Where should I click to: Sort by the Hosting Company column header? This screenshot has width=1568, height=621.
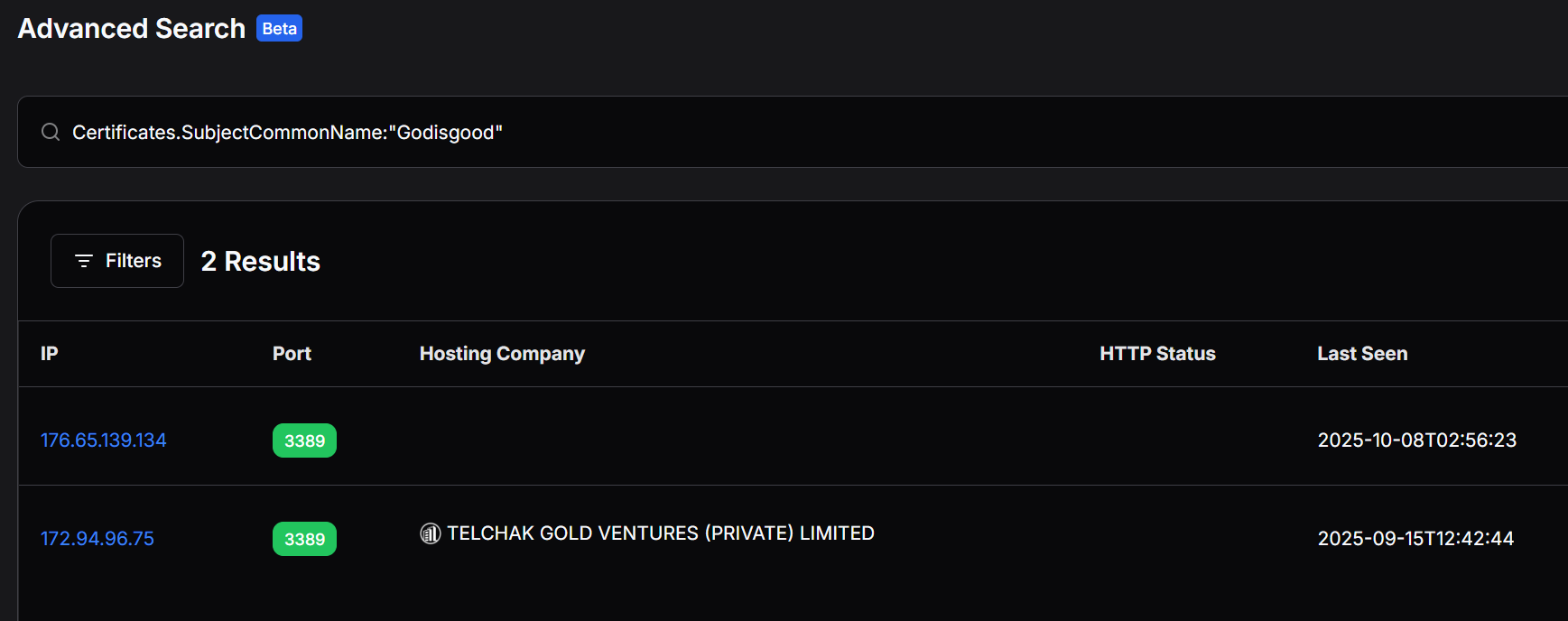click(502, 354)
